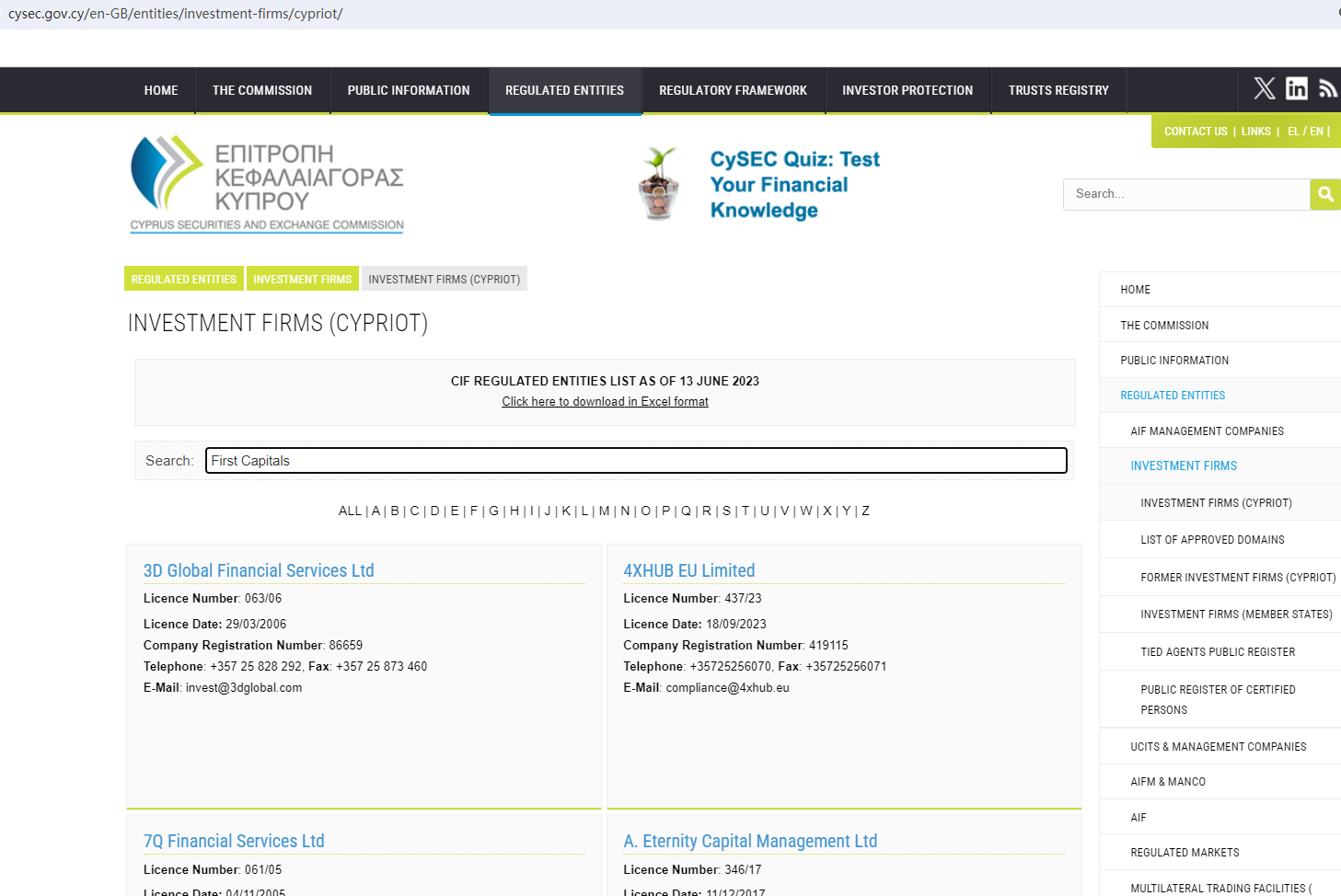Filter firms by letter F
1341x896 pixels.
pyautogui.click(x=474, y=511)
